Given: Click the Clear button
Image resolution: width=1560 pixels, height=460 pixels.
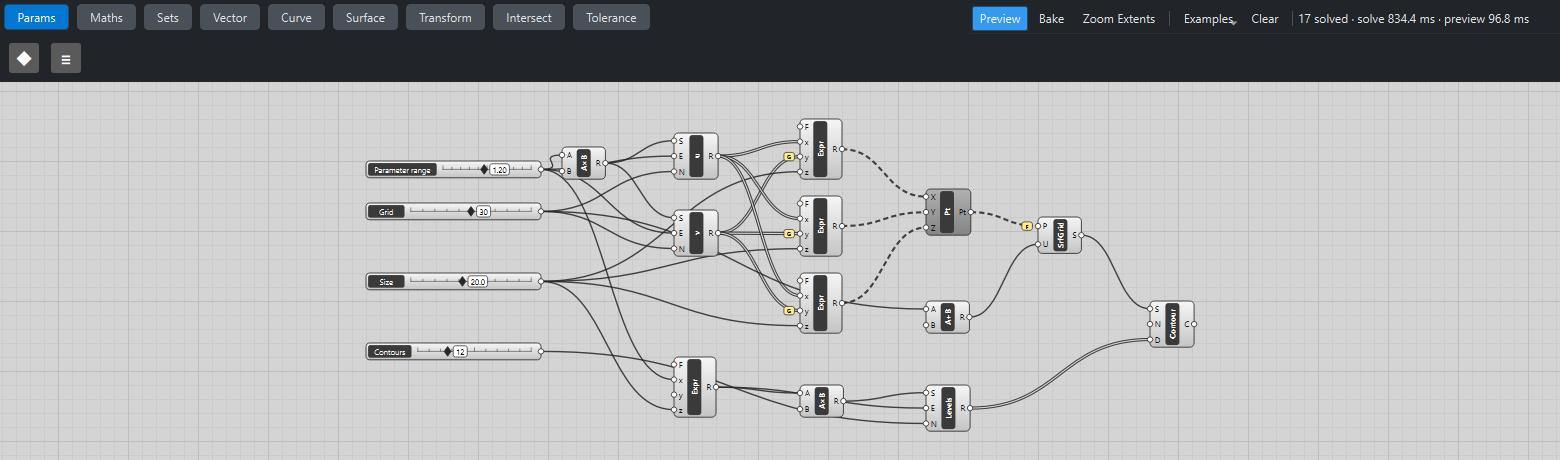Looking at the screenshot, I should coord(1265,19).
